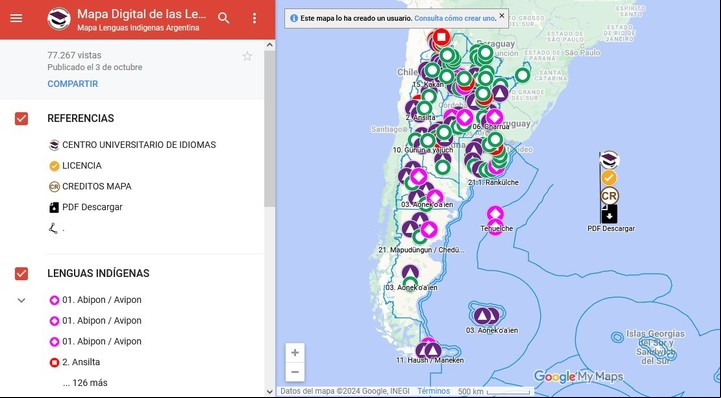
Task: Open the three-dot more options menu
Action: 254,18
